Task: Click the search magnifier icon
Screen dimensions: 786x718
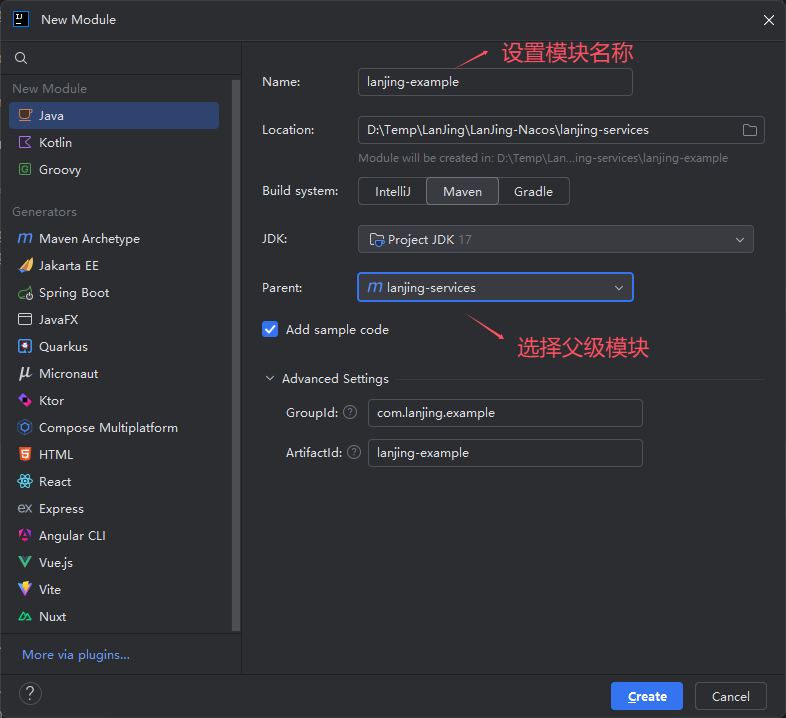Action: click(x=21, y=58)
